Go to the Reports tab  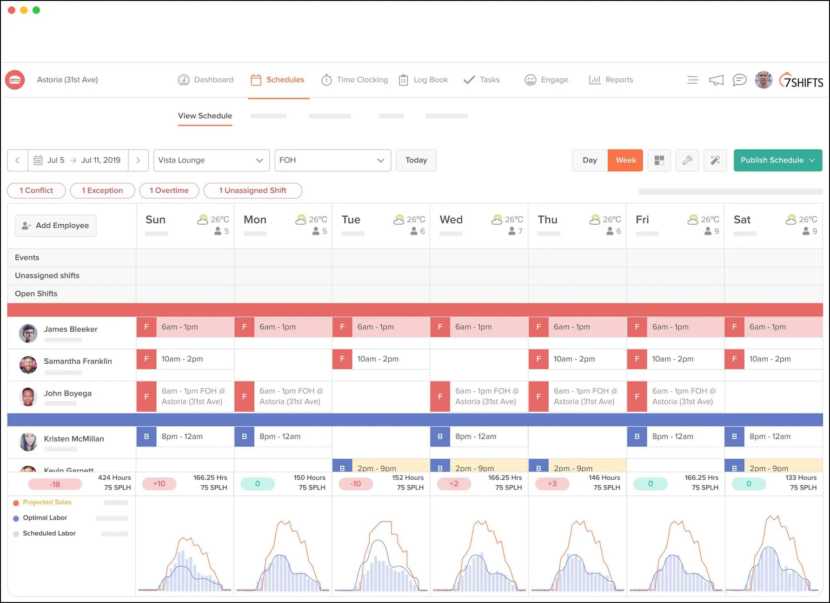point(611,80)
